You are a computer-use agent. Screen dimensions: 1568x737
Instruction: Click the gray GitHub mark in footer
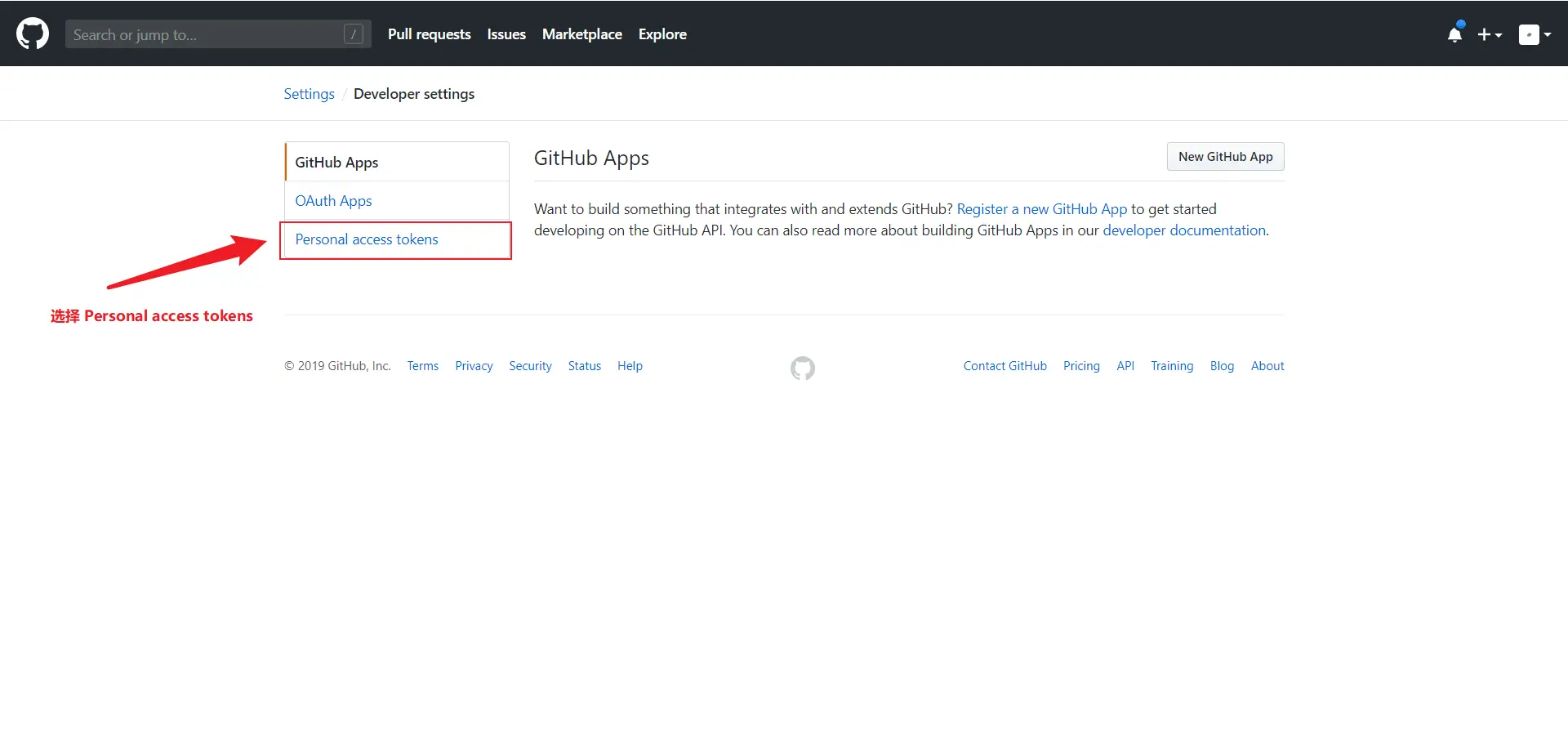(803, 368)
